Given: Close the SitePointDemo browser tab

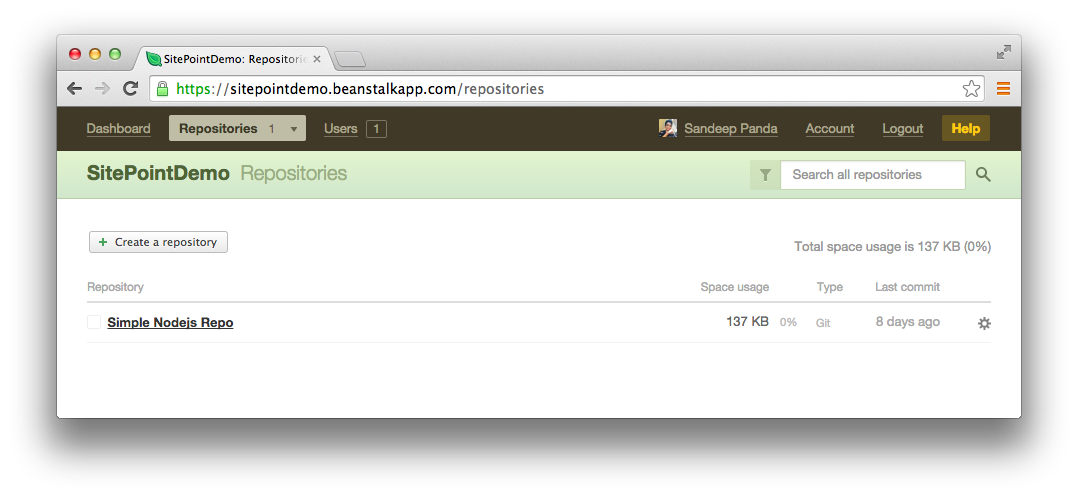Looking at the screenshot, I should [x=317, y=59].
